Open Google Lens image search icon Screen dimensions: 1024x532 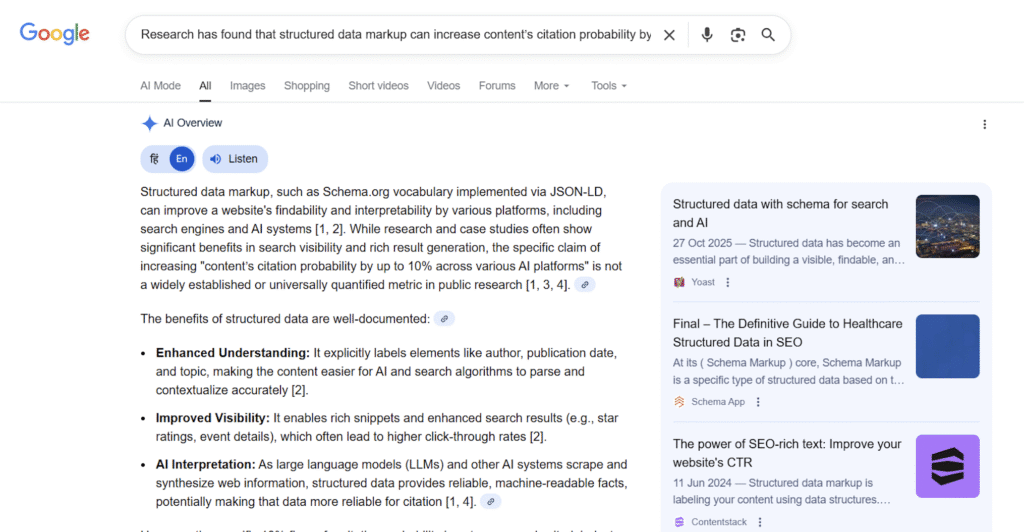coord(738,35)
